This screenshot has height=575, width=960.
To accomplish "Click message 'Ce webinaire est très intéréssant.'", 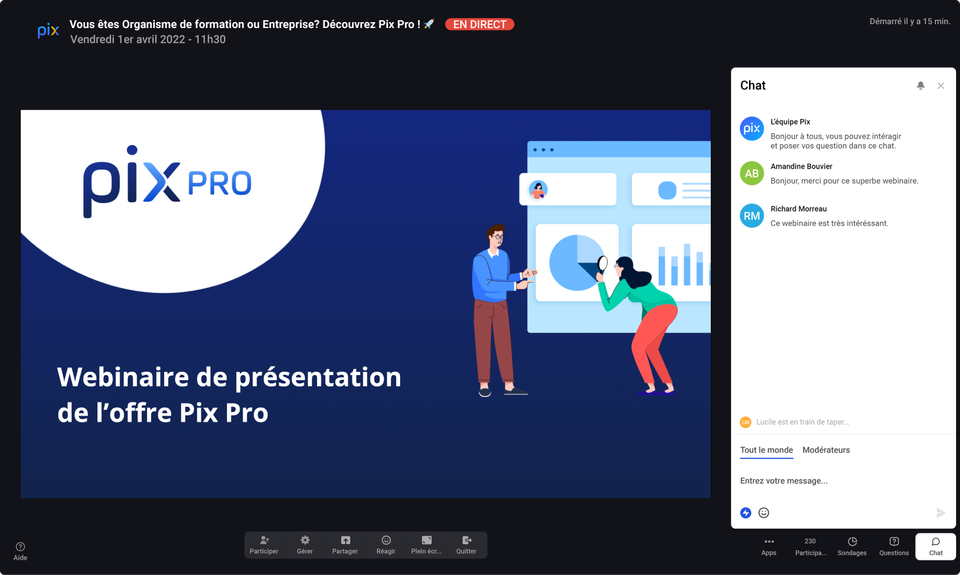I will 829,224.
